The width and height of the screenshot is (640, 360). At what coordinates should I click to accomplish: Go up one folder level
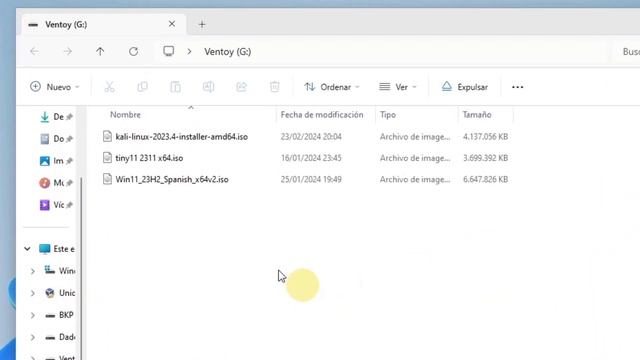point(100,51)
